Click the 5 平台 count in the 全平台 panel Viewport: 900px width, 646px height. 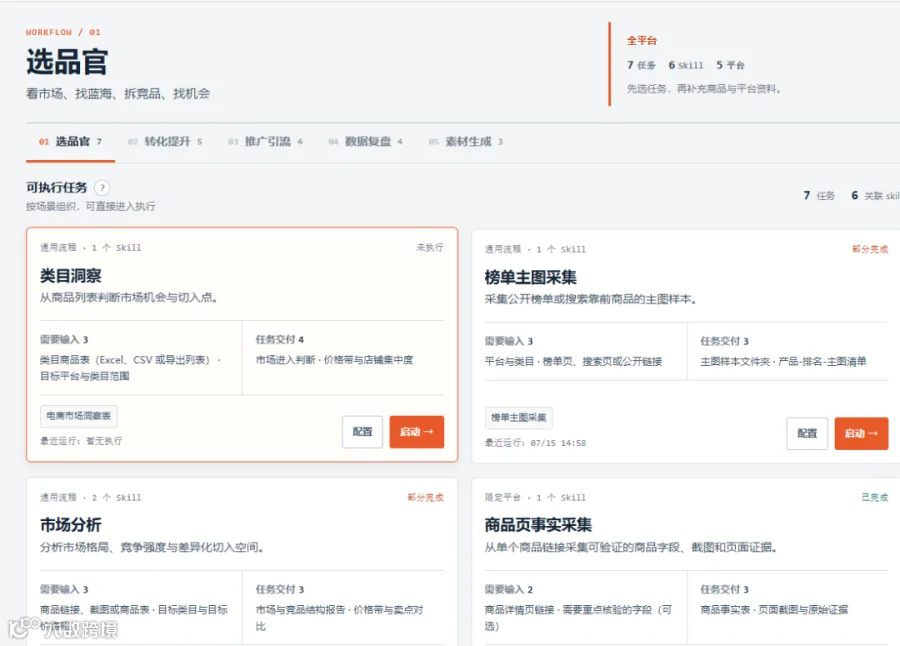pyautogui.click(x=731, y=65)
